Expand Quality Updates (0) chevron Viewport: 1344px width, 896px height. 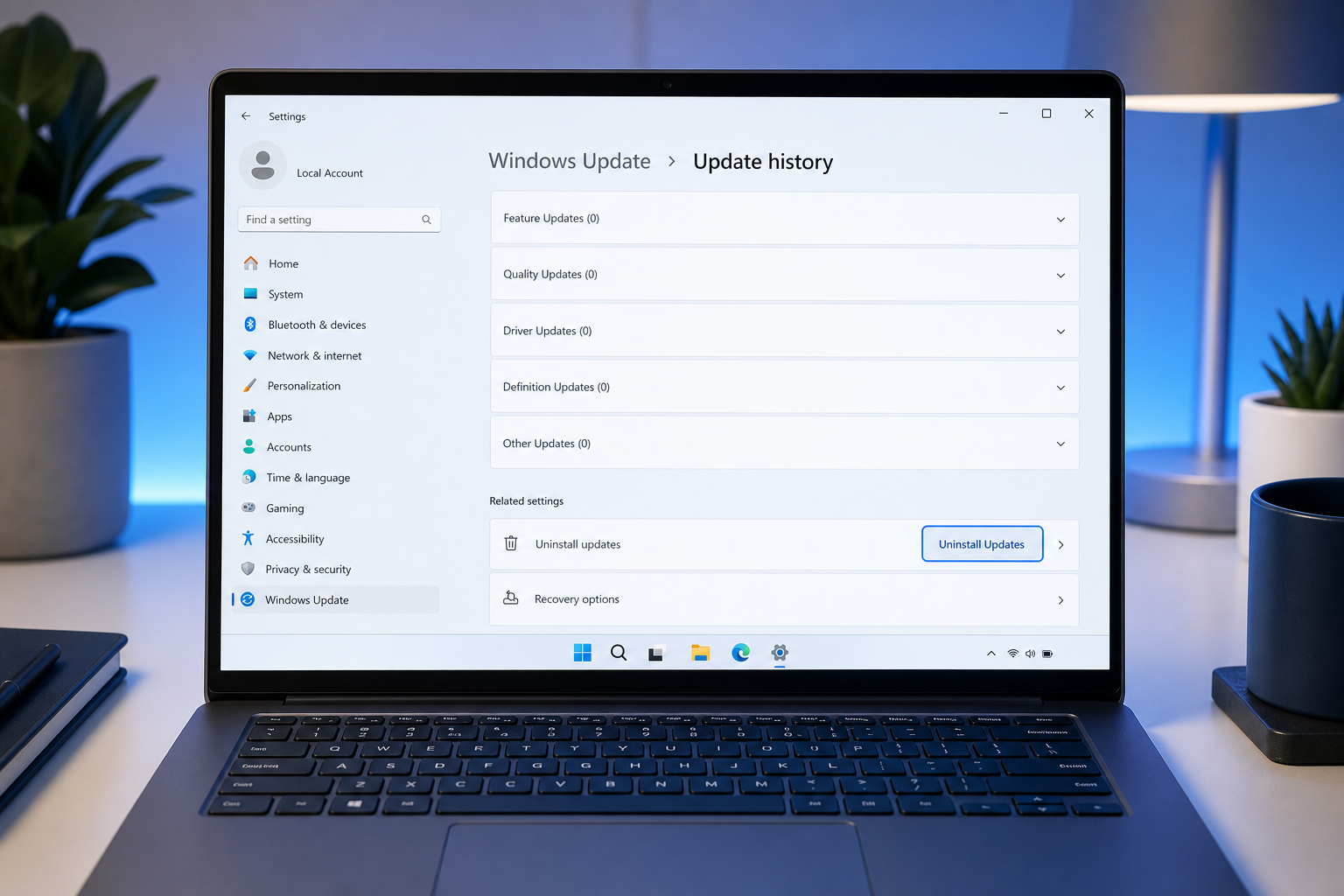[x=1060, y=276]
